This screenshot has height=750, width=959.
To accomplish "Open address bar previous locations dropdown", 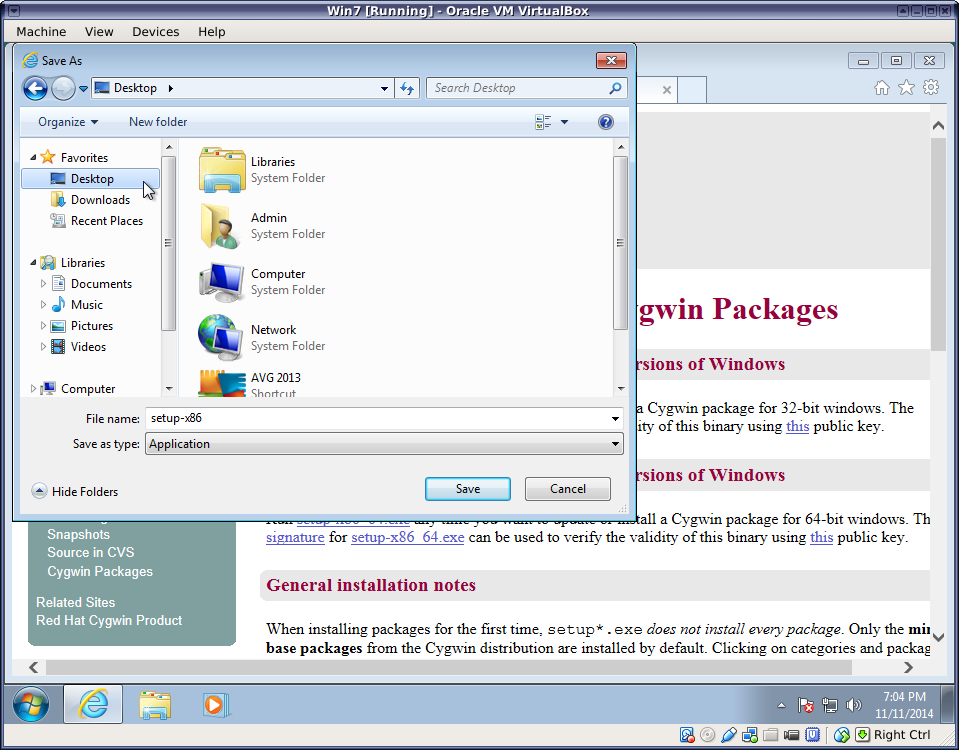I will 384,88.
